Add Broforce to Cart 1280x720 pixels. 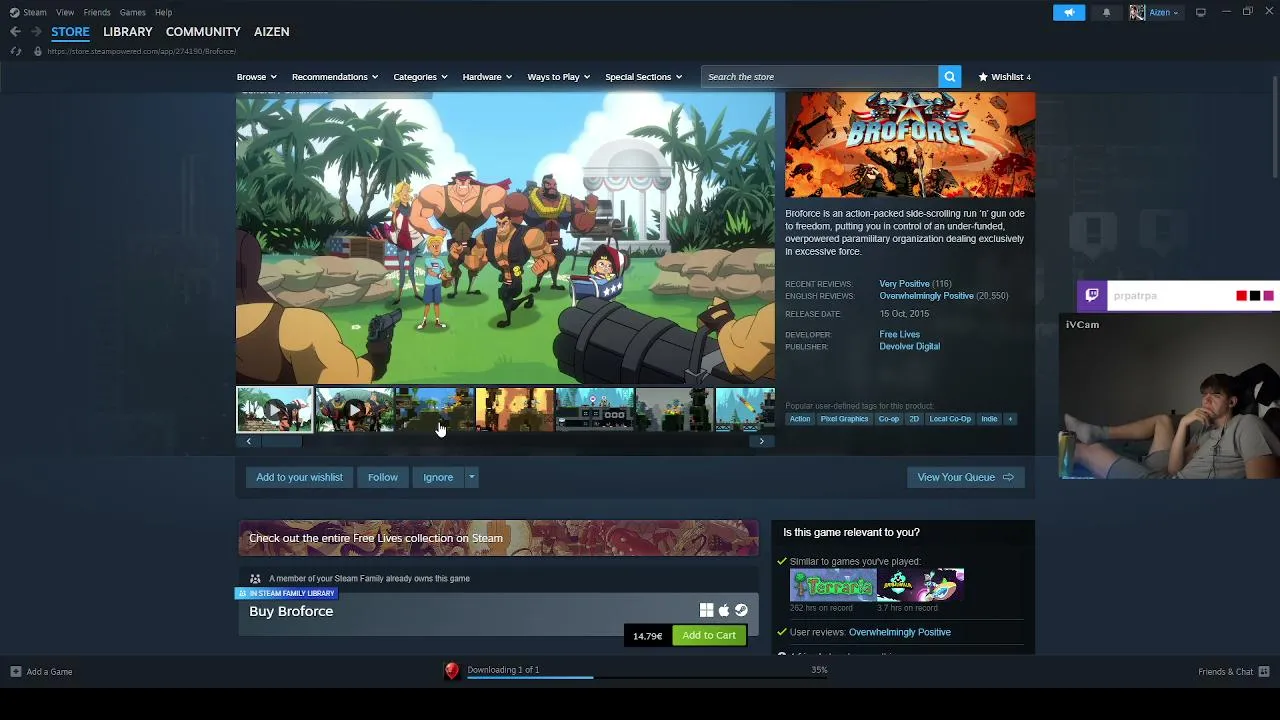[709, 635]
